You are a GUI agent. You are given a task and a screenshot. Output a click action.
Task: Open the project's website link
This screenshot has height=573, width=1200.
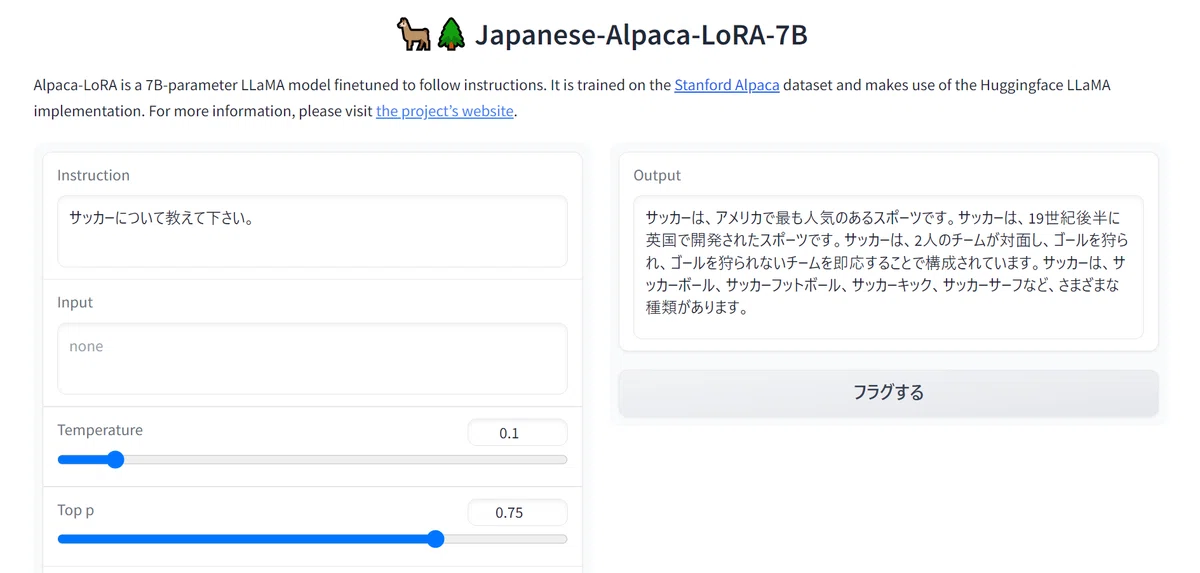click(445, 111)
